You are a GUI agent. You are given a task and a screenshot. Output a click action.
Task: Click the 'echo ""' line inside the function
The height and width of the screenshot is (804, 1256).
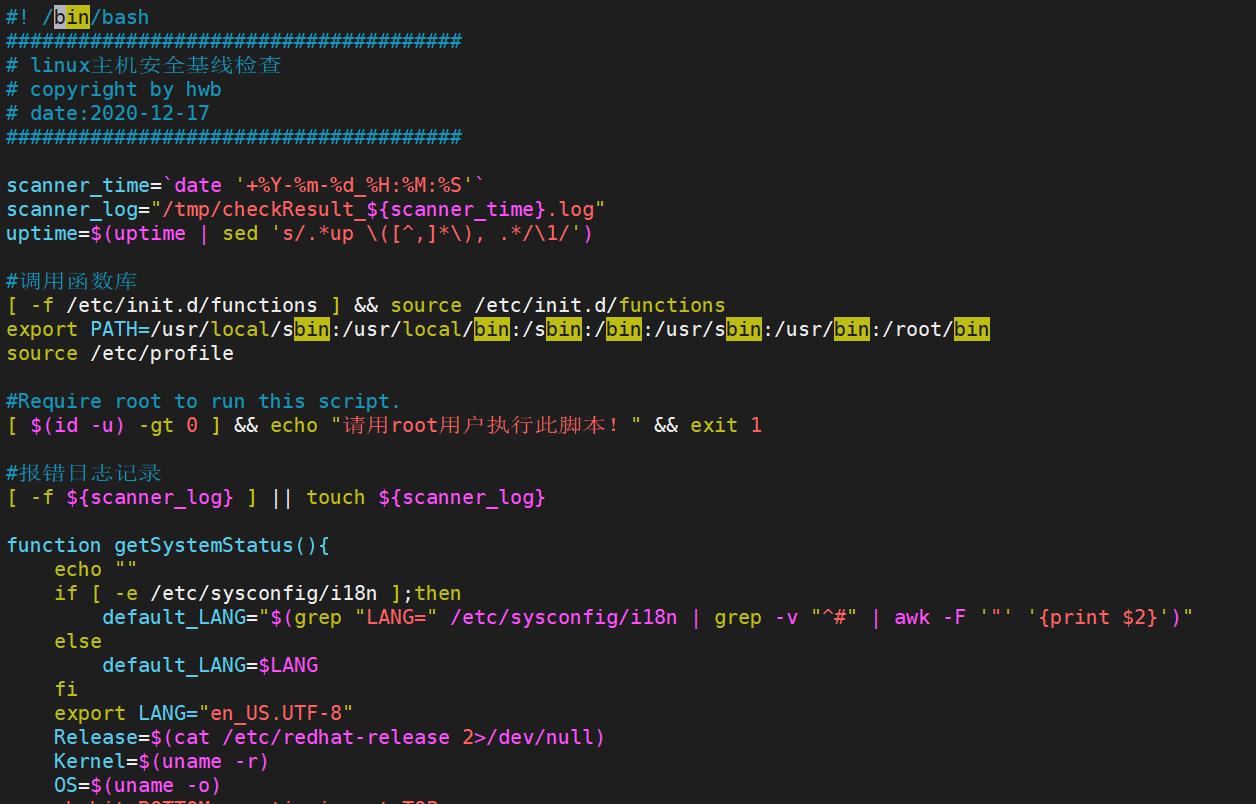tap(96, 569)
